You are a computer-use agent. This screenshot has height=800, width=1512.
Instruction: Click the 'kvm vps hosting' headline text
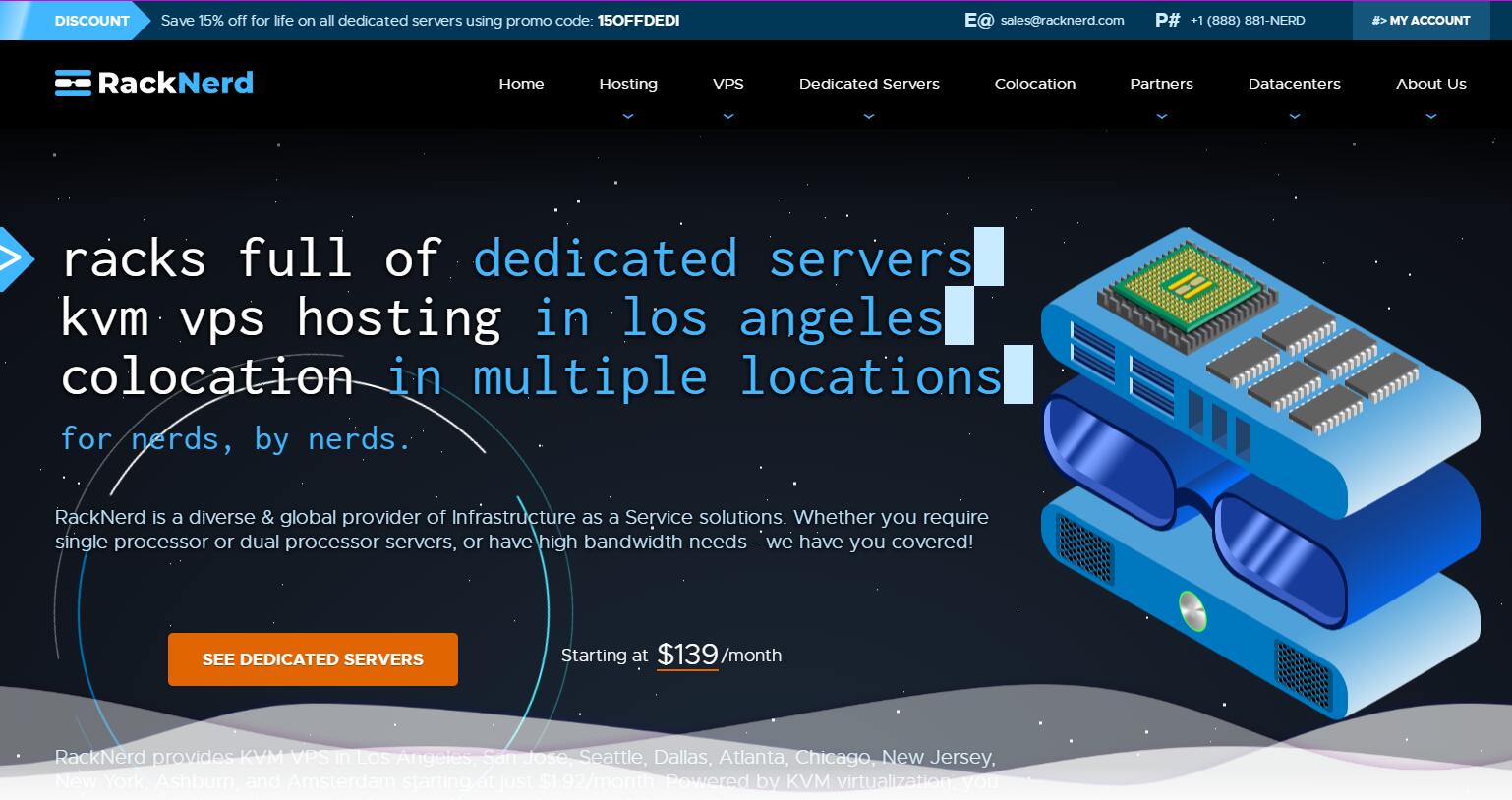281,318
